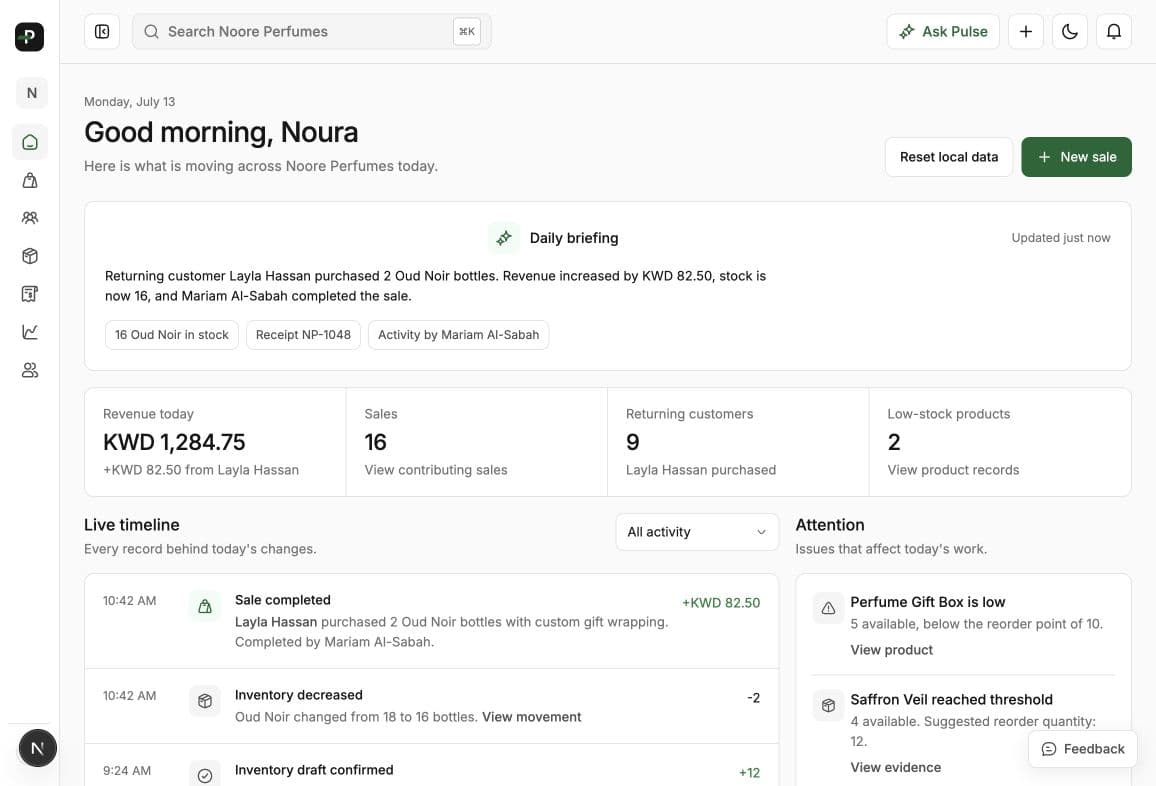Image resolution: width=1156 pixels, height=786 pixels.
Task: Click View product under Perfume Gift Box
Action: 891,650
